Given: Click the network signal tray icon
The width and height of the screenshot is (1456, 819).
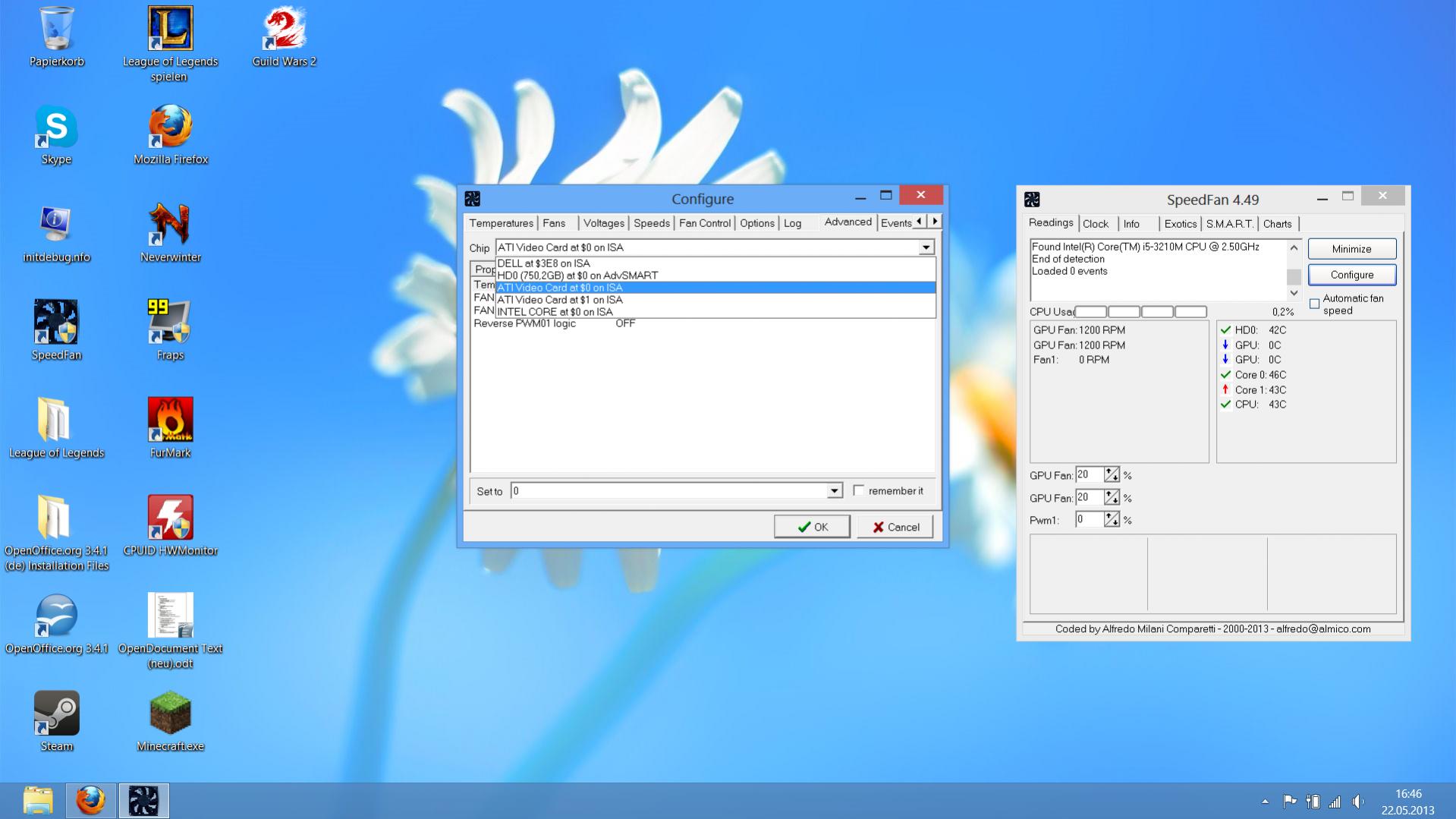Looking at the screenshot, I should [1335, 802].
